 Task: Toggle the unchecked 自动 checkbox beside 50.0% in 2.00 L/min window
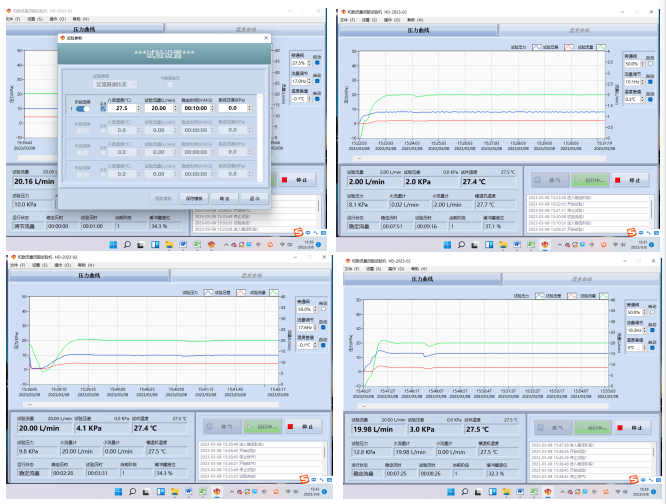pyautogui.click(x=650, y=64)
